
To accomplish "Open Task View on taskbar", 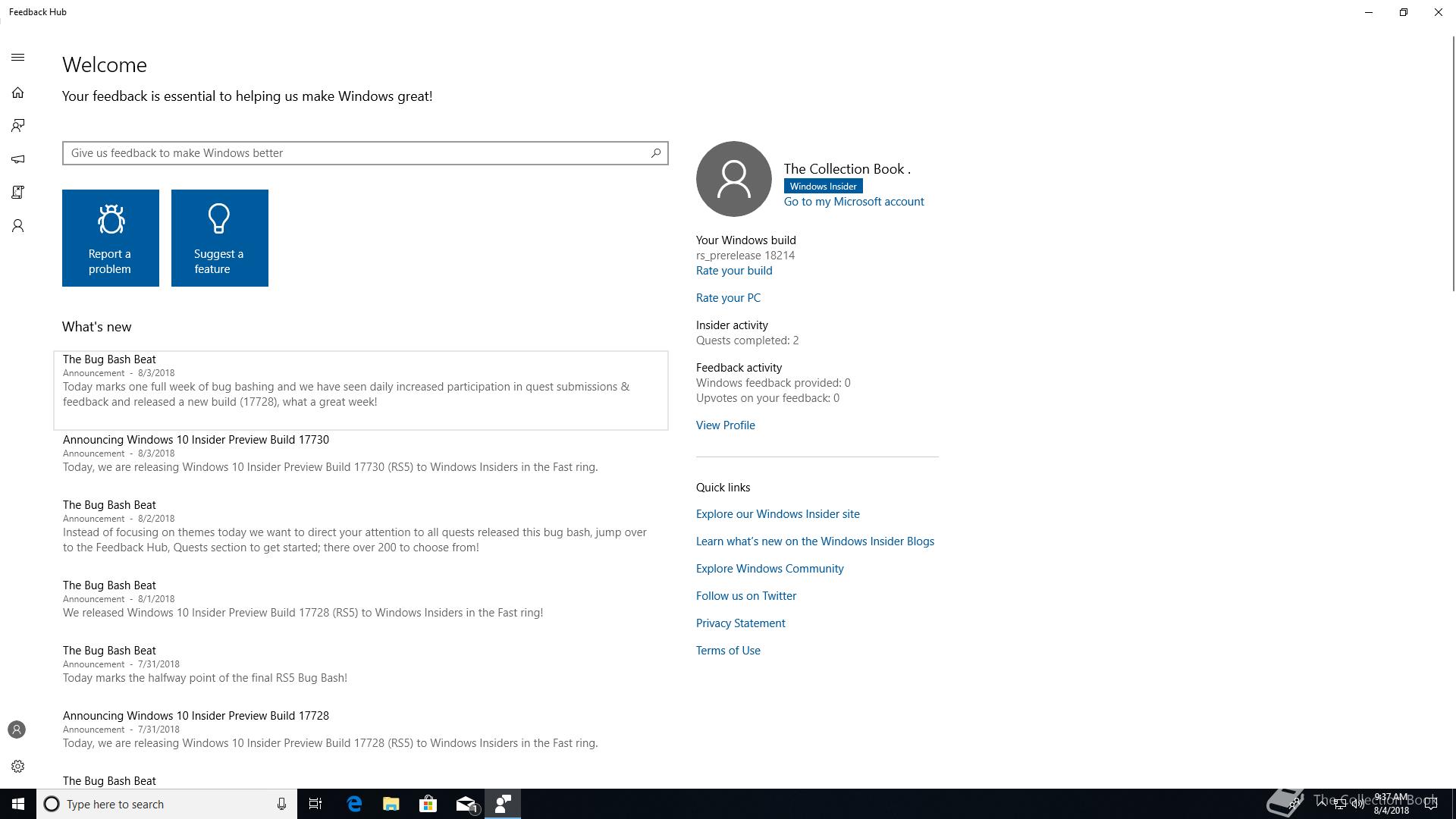I will click(x=315, y=804).
